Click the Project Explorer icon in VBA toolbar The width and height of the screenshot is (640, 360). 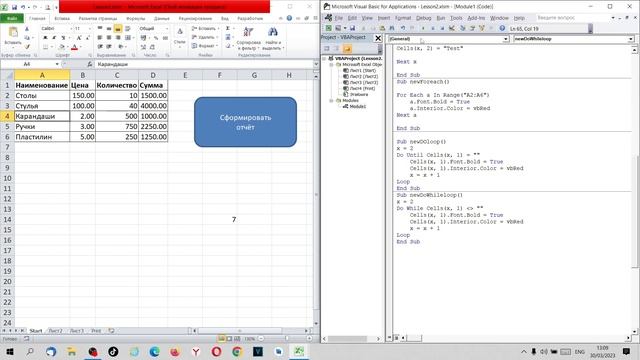[462, 28]
